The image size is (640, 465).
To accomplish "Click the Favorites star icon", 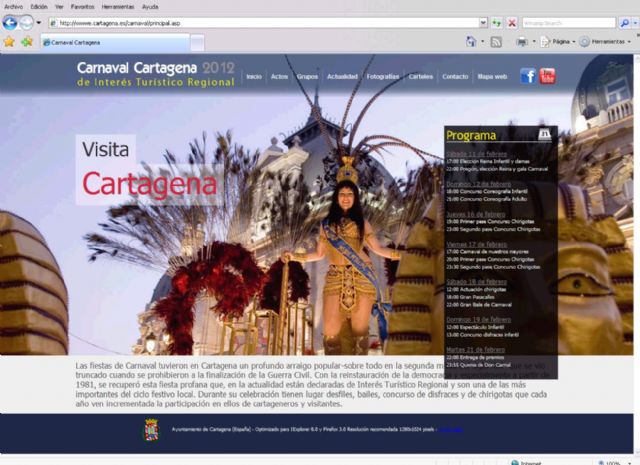I will tap(9, 42).
